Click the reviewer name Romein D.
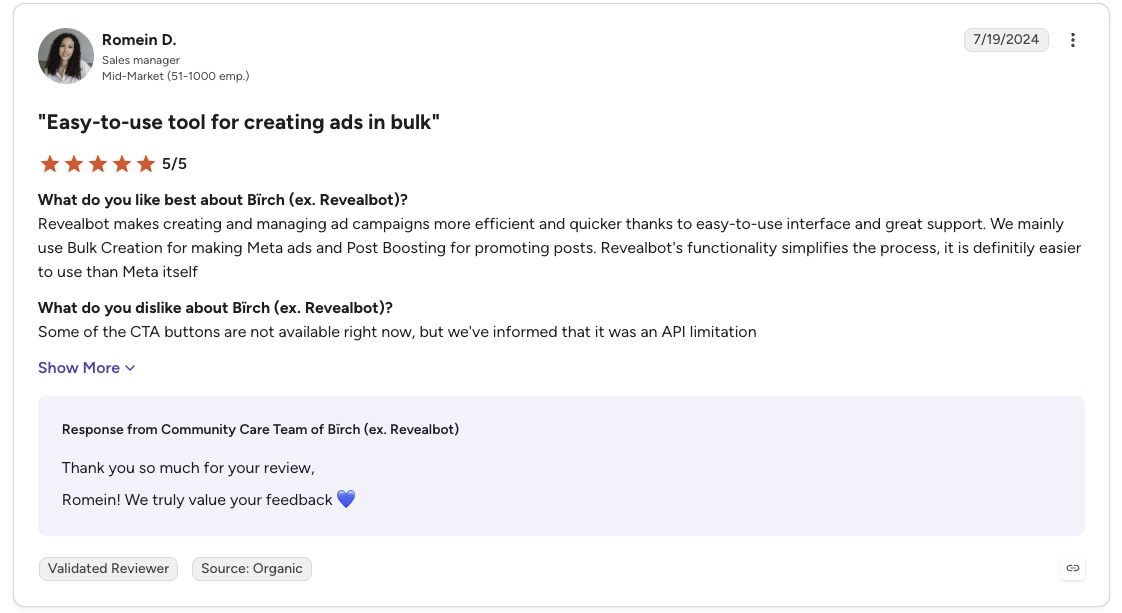 pos(139,39)
